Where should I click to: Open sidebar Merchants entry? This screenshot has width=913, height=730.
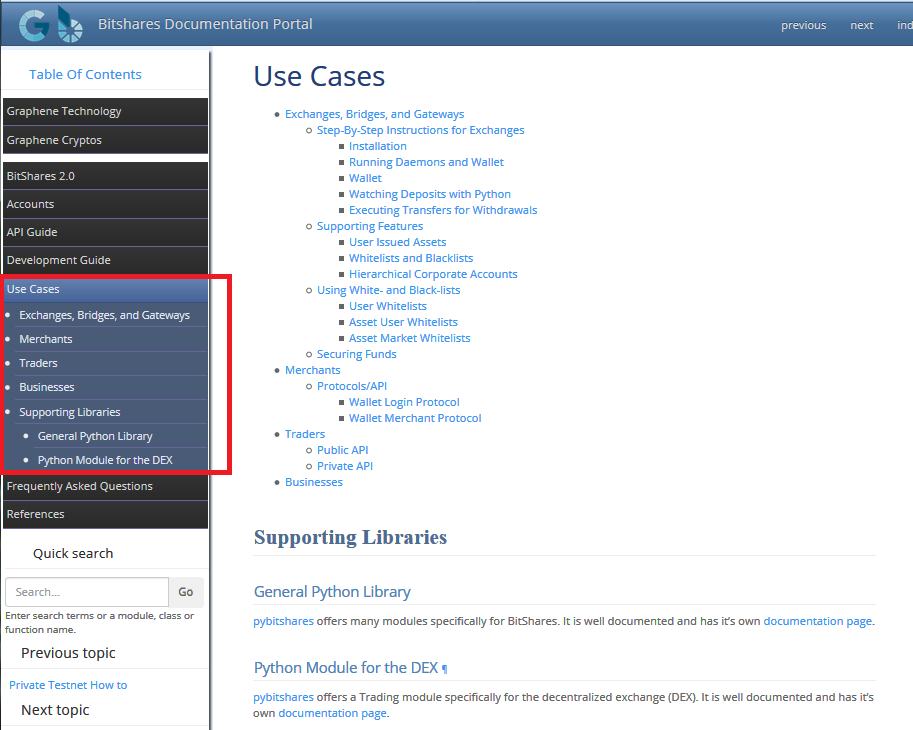pyautogui.click(x=46, y=339)
